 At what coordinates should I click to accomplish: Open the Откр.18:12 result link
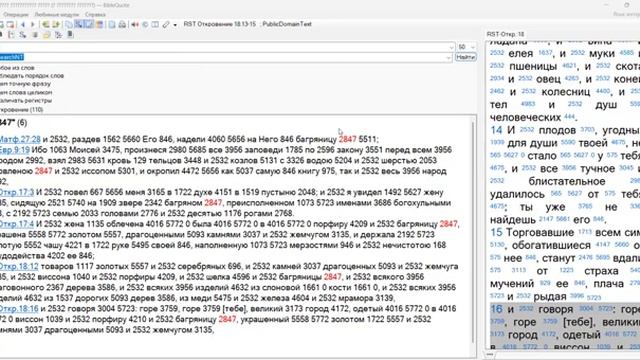coord(19,267)
